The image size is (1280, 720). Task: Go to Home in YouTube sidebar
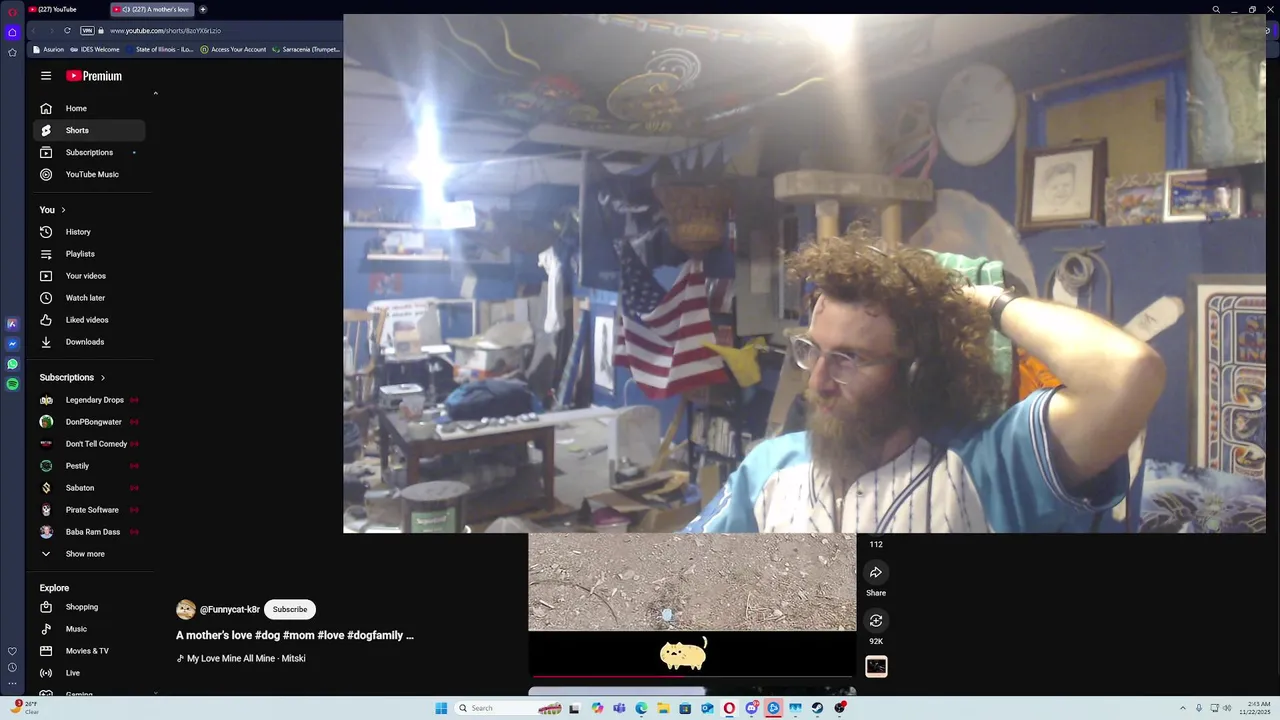click(x=89, y=108)
